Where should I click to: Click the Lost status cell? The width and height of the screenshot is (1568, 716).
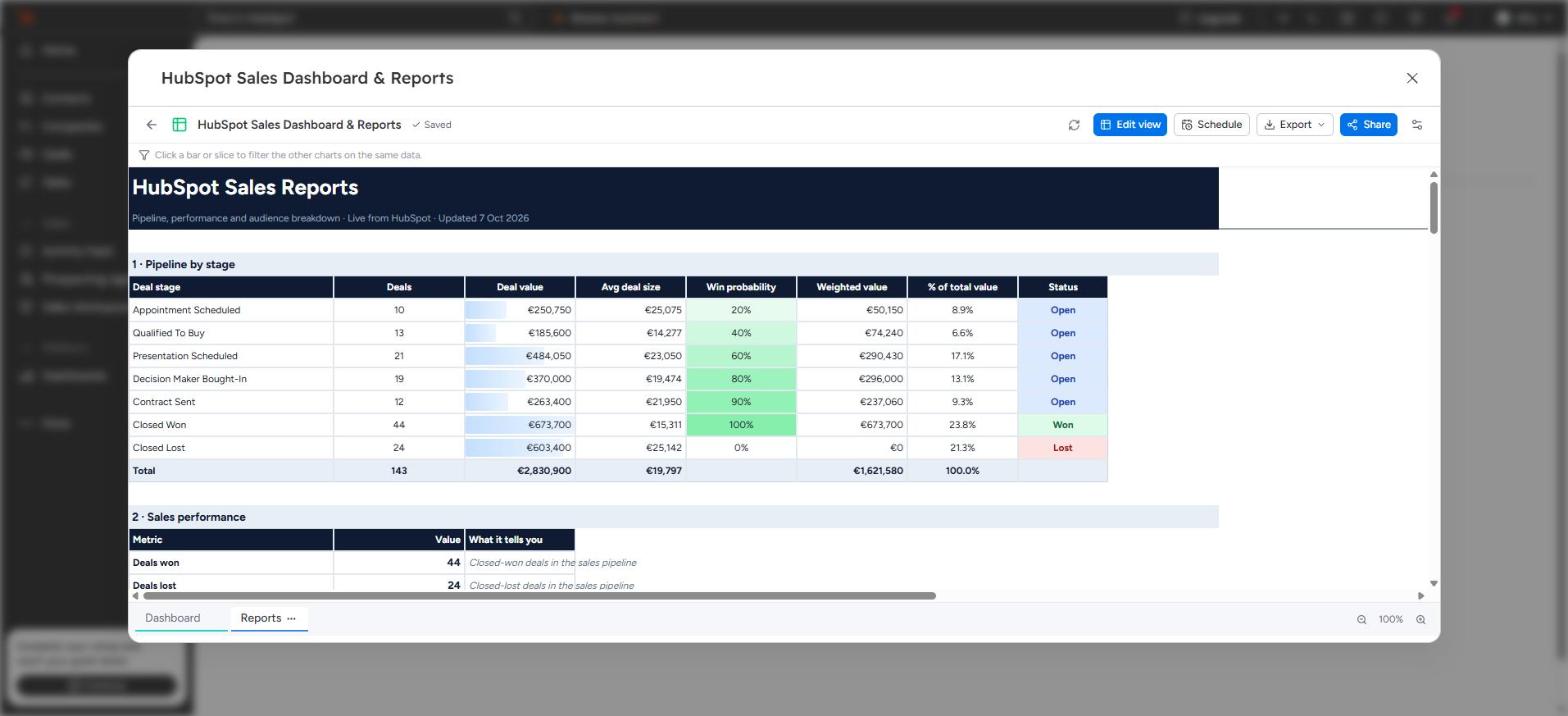pos(1063,448)
